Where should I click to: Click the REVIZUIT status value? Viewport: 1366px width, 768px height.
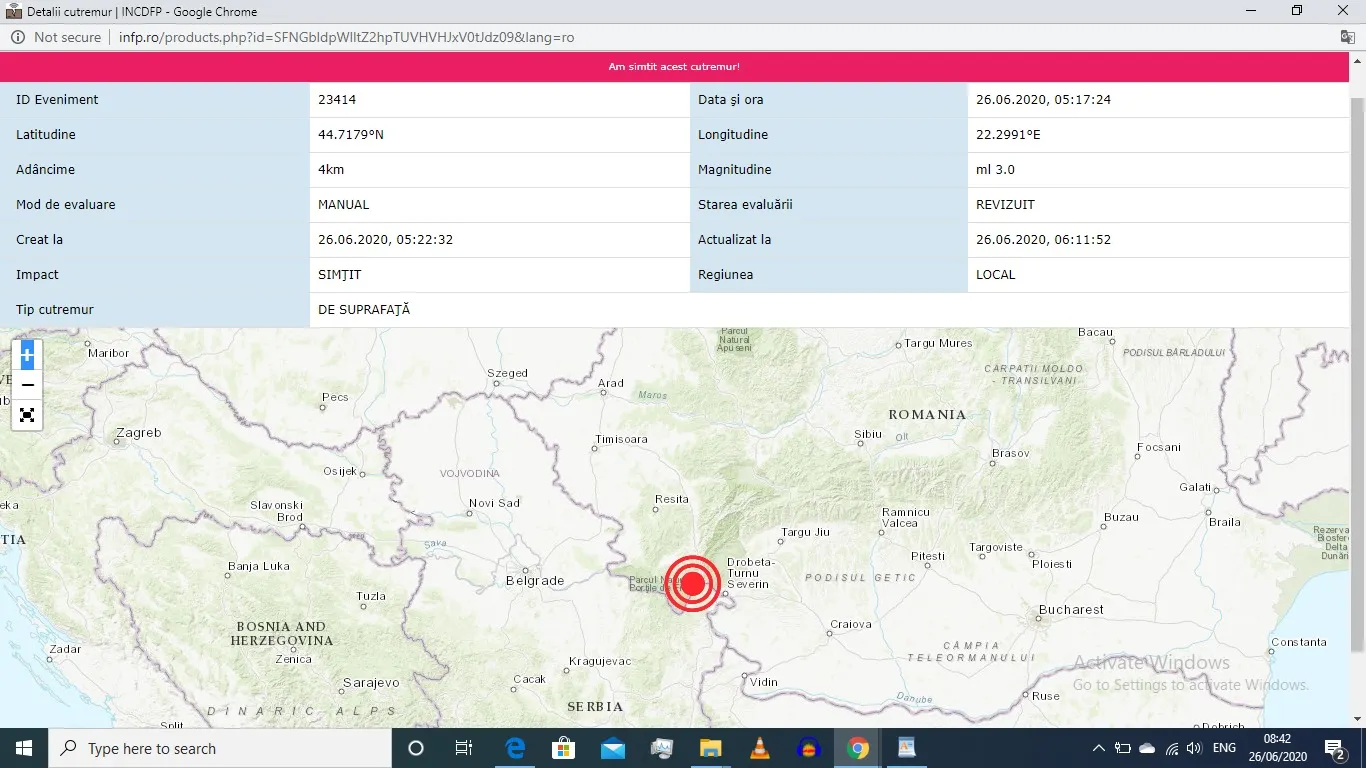click(x=1005, y=205)
